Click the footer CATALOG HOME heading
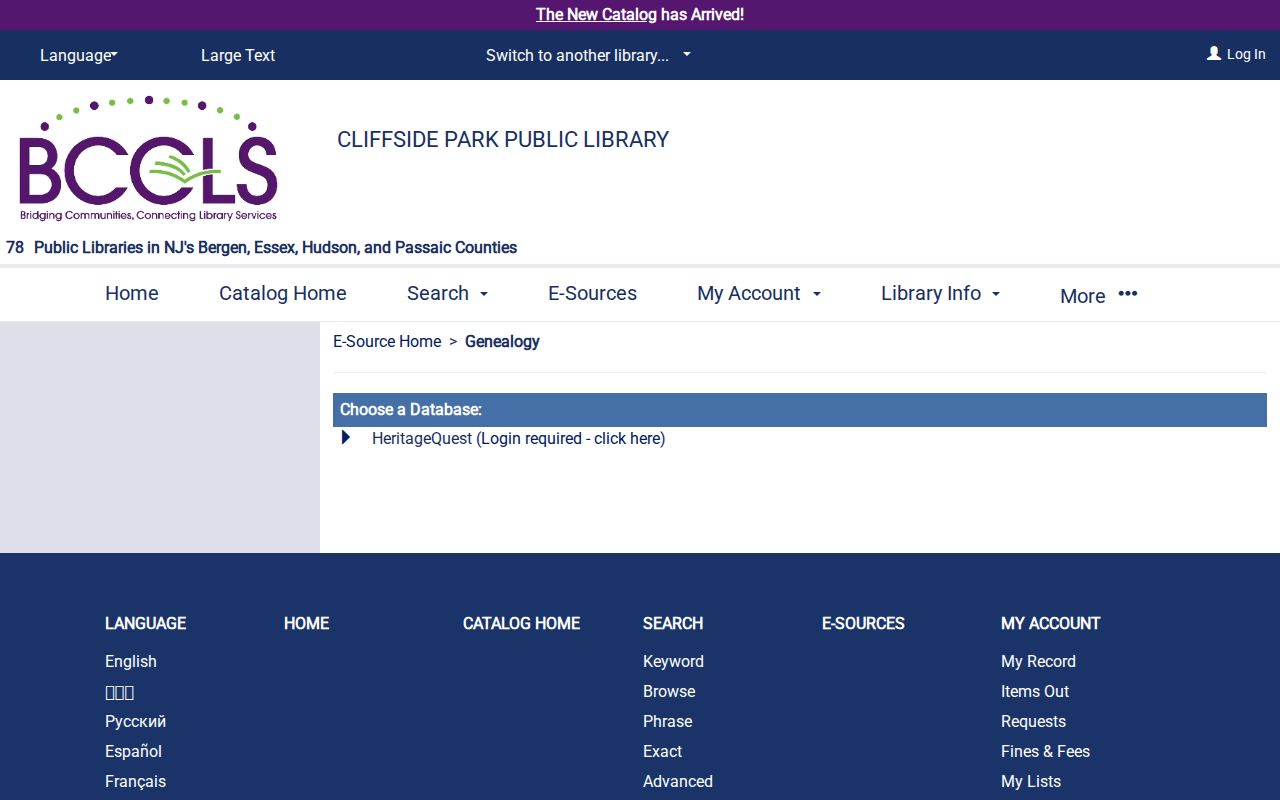The height and width of the screenshot is (800, 1280). click(x=521, y=623)
